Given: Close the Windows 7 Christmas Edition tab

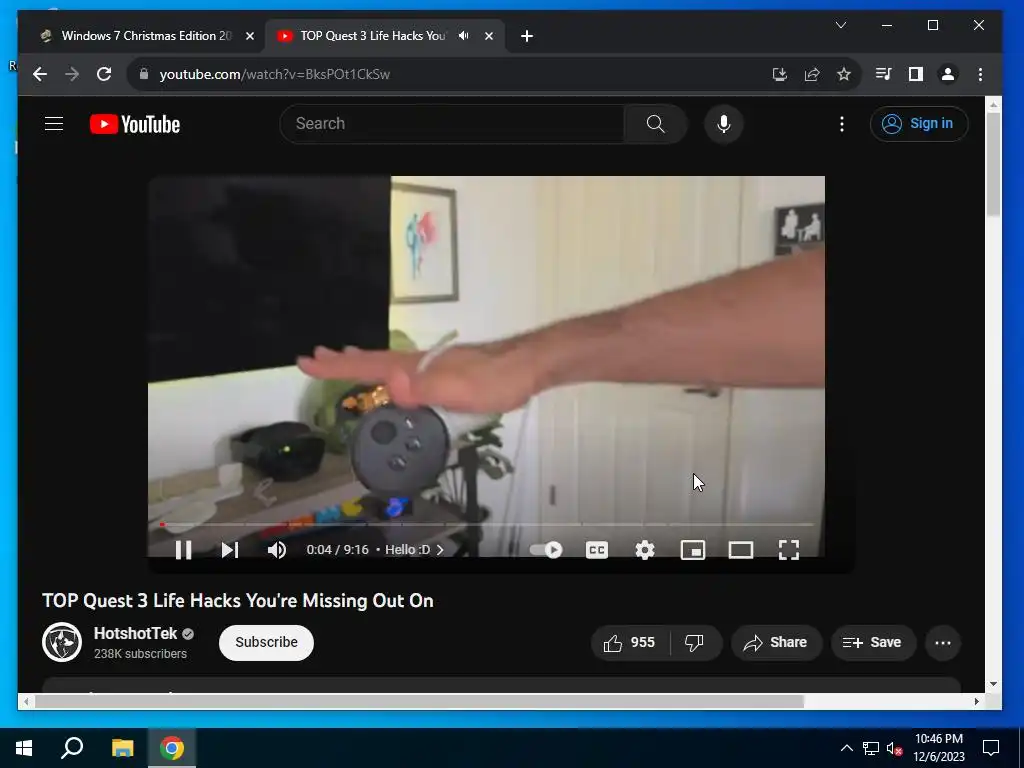Looking at the screenshot, I should pos(249,36).
